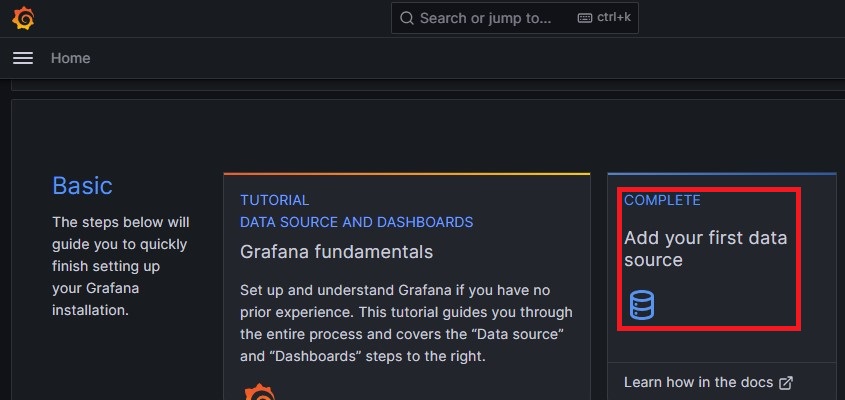Screen dimensions: 845x400
Task: Click the DATA SOURCE AND DASHBOARDS heading
Action: pyautogui.click(x=356, y=222)
